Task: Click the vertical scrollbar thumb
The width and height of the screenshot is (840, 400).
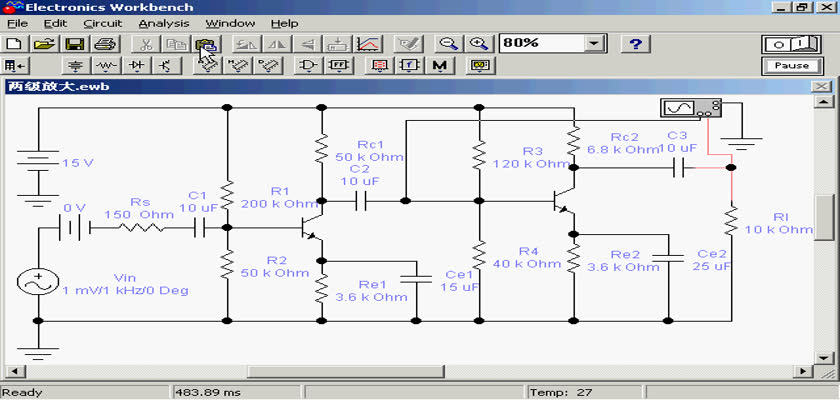Action: point(823,217)
